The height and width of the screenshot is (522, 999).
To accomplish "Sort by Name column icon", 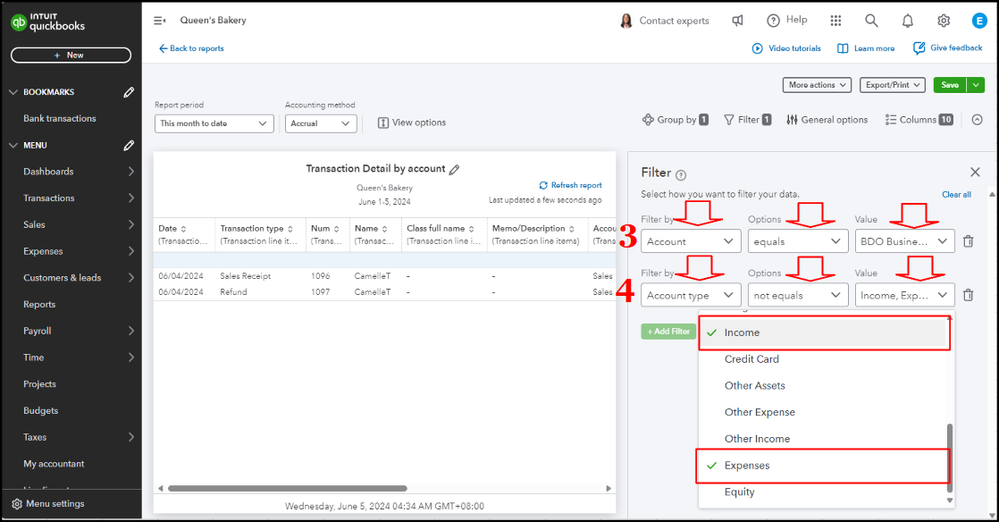I will tap(384, 229).
